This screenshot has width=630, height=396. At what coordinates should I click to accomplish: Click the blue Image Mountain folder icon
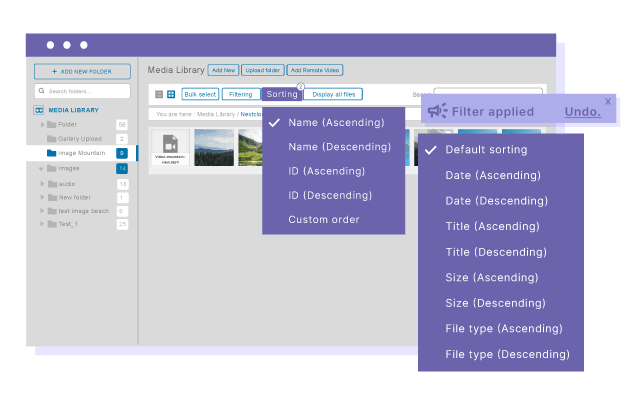tap(51, 153)
